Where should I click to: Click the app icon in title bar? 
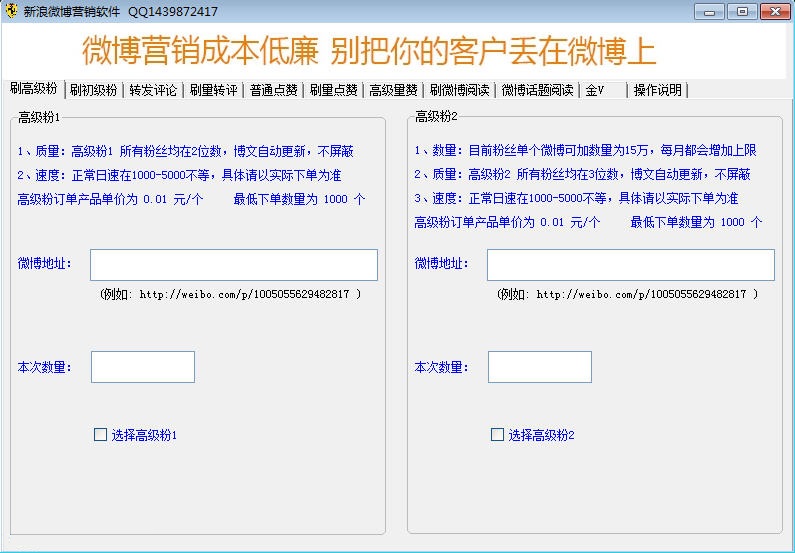(x=11, y=11)
